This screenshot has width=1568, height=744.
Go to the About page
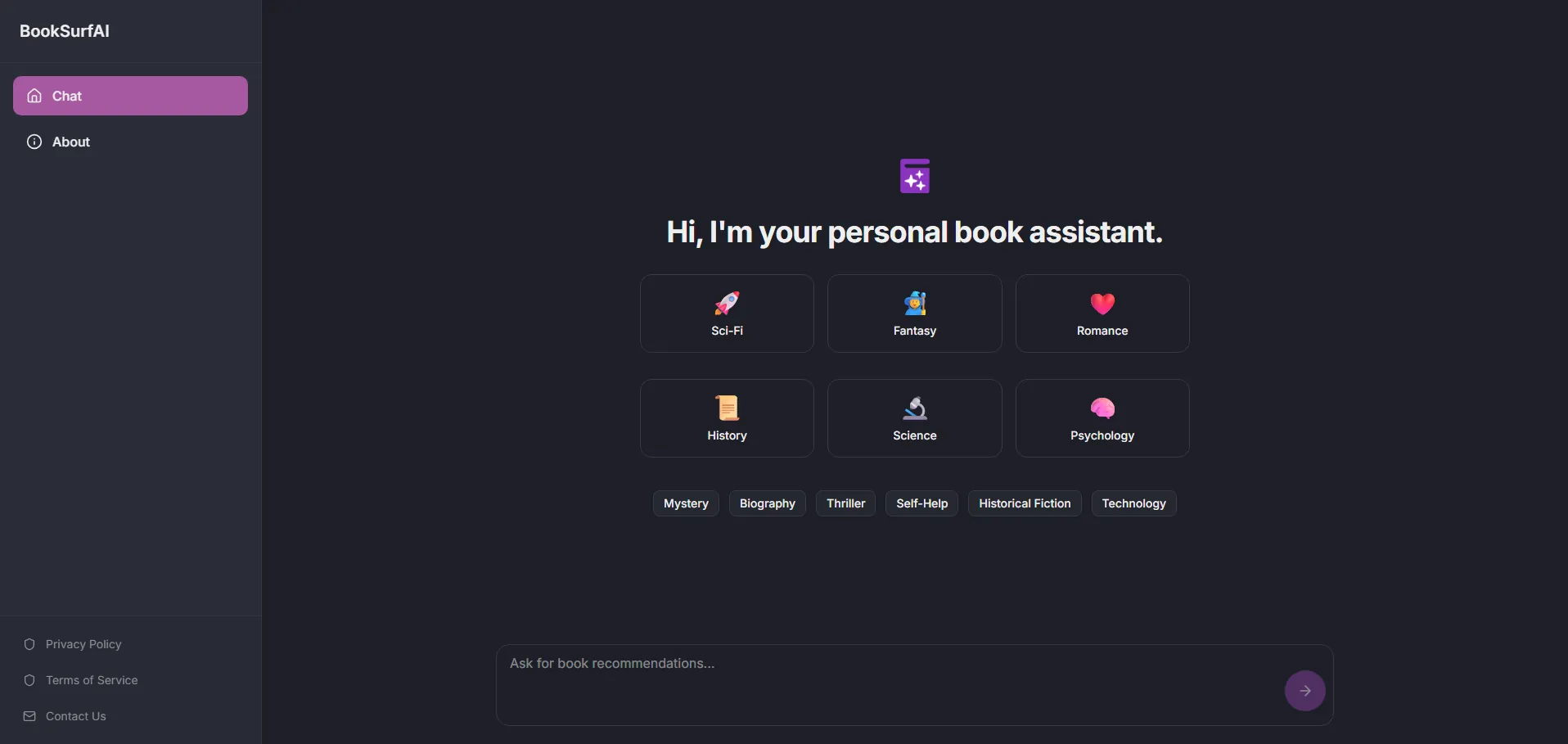pyautogui.click(x=71, y=142)
